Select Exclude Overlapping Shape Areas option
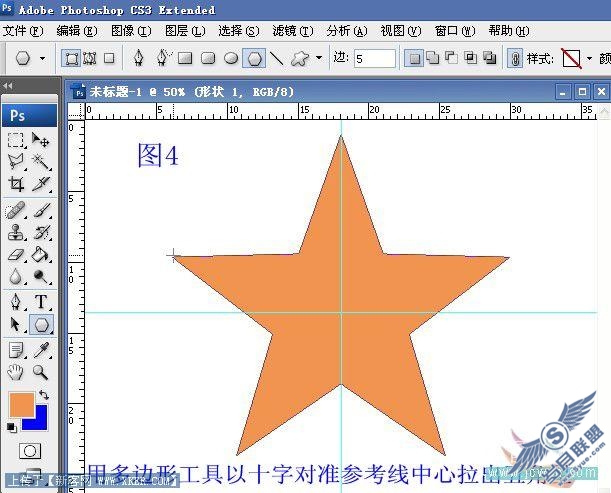 tap(490, 58)
